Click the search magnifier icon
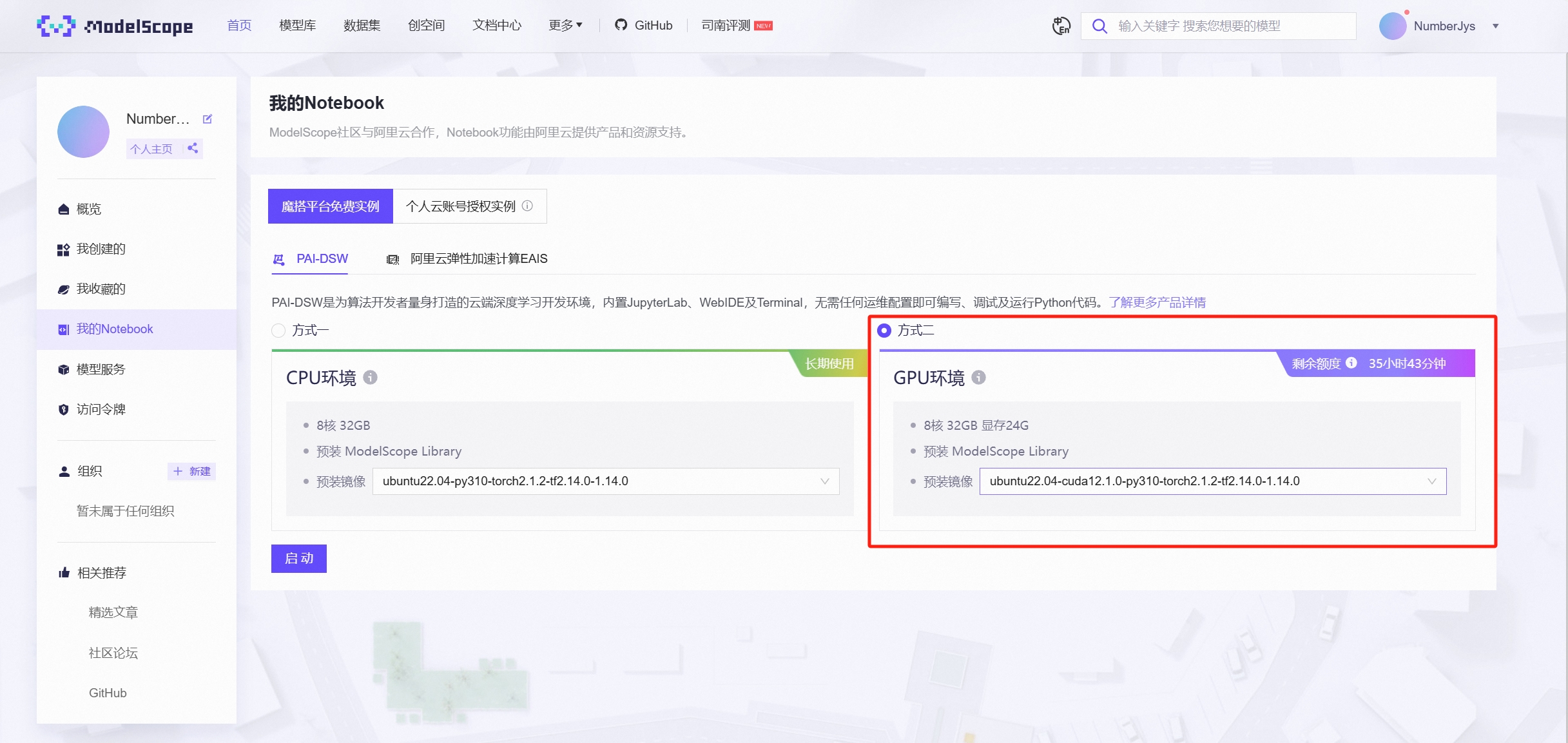The height and width of the screenshot is (743, 1568). pos(1099,26)
